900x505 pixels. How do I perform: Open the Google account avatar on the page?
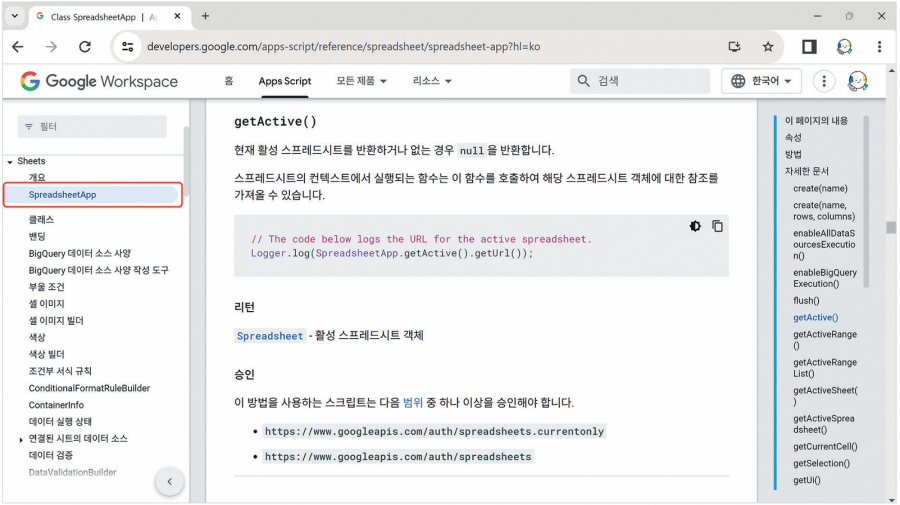858,81
